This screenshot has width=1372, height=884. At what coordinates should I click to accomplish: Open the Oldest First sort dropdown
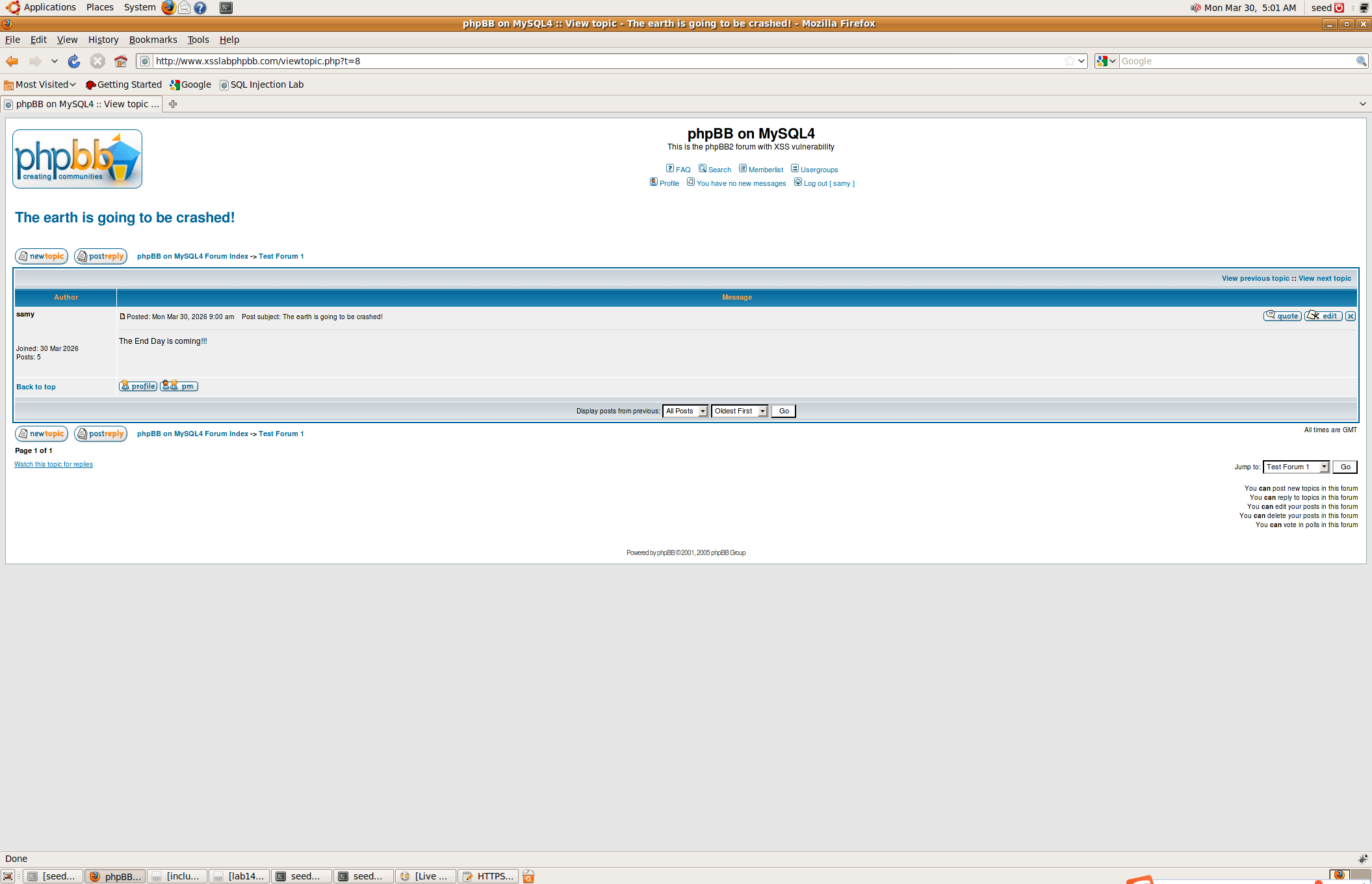pos(740,411)
